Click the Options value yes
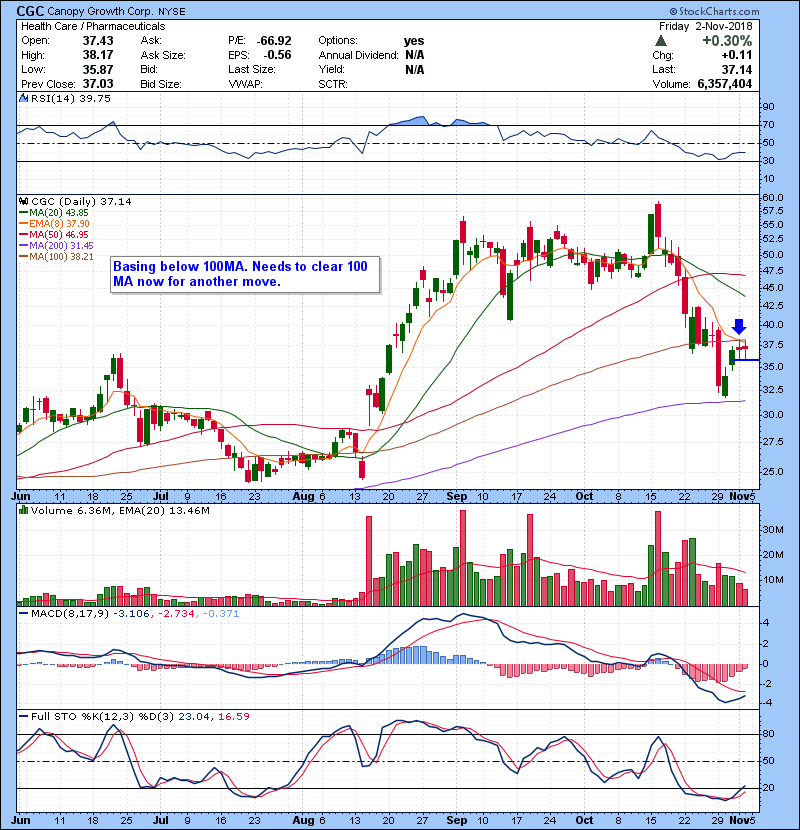800x830 pixels. (x=414, y=41)
